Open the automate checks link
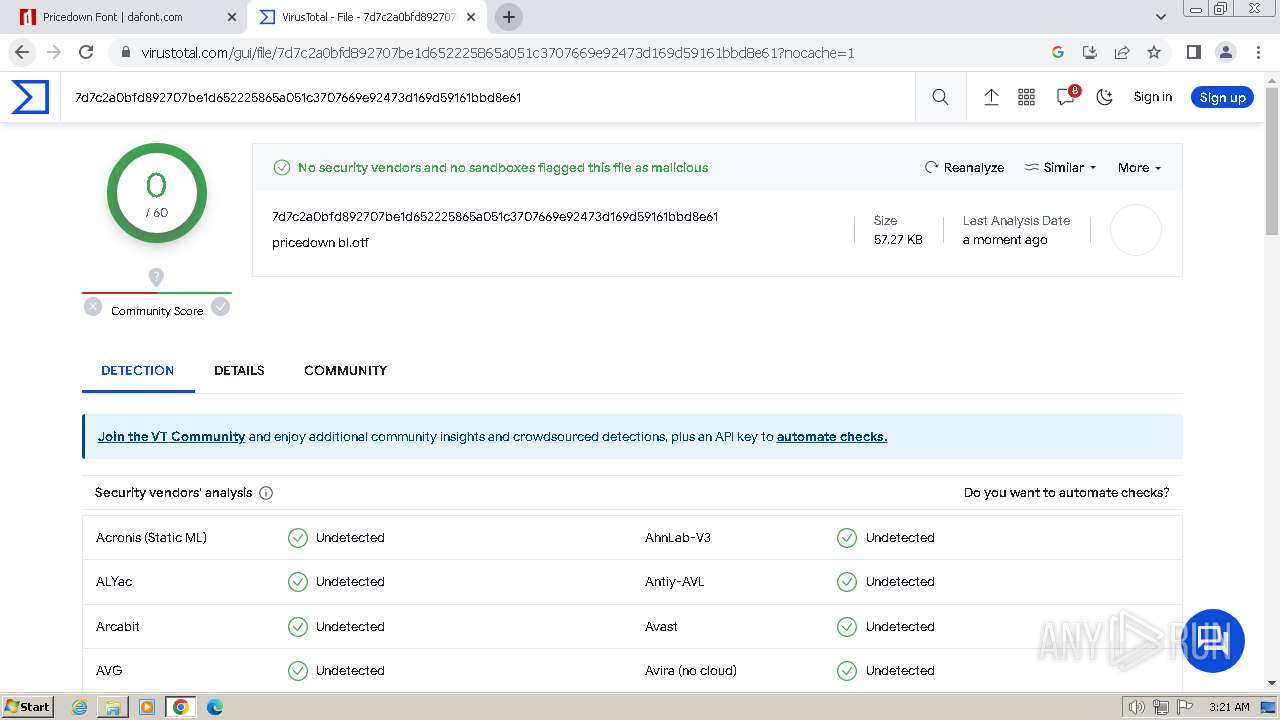The width and height of the screenshot is (1280, 720). pos(832,436)
